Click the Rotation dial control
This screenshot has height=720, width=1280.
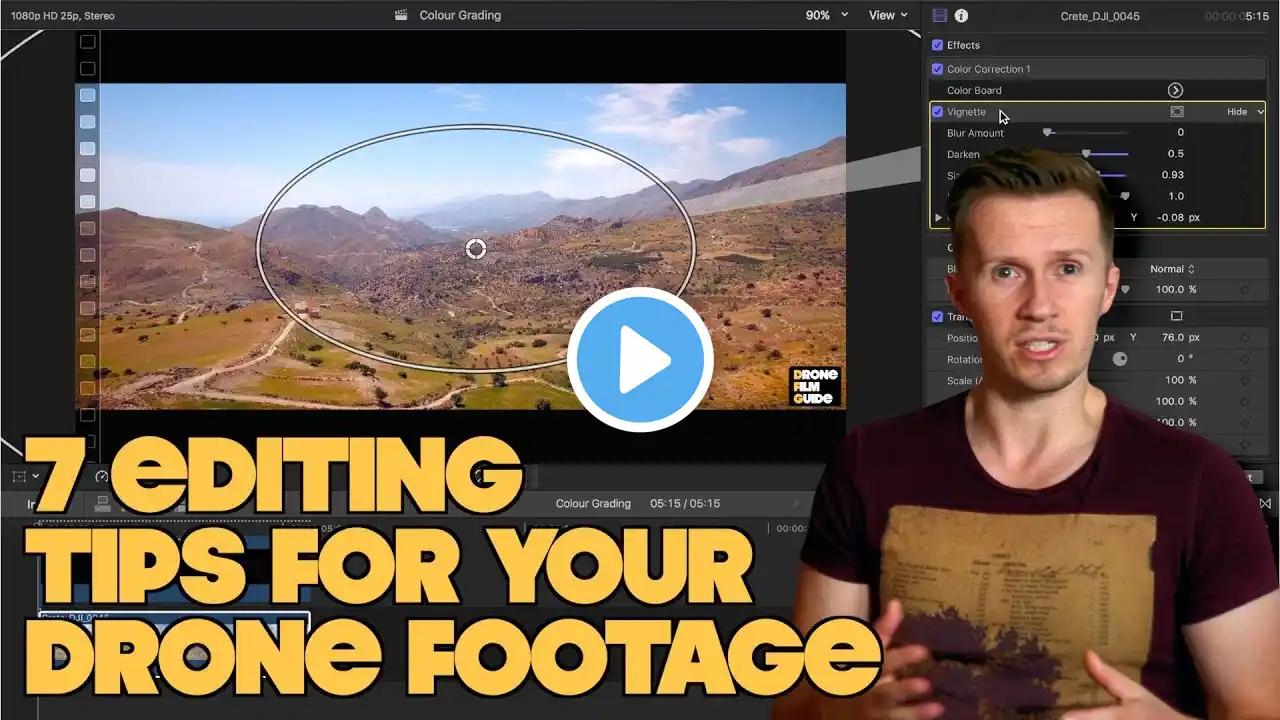tap(1120, 359)
